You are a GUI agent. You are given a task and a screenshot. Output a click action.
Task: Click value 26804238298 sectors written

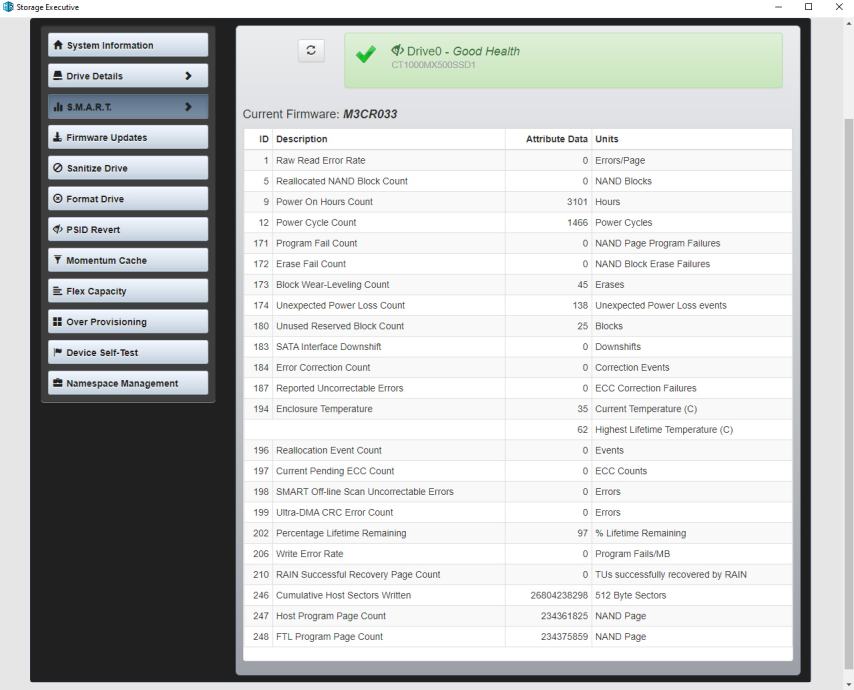(x=559, y=595)
